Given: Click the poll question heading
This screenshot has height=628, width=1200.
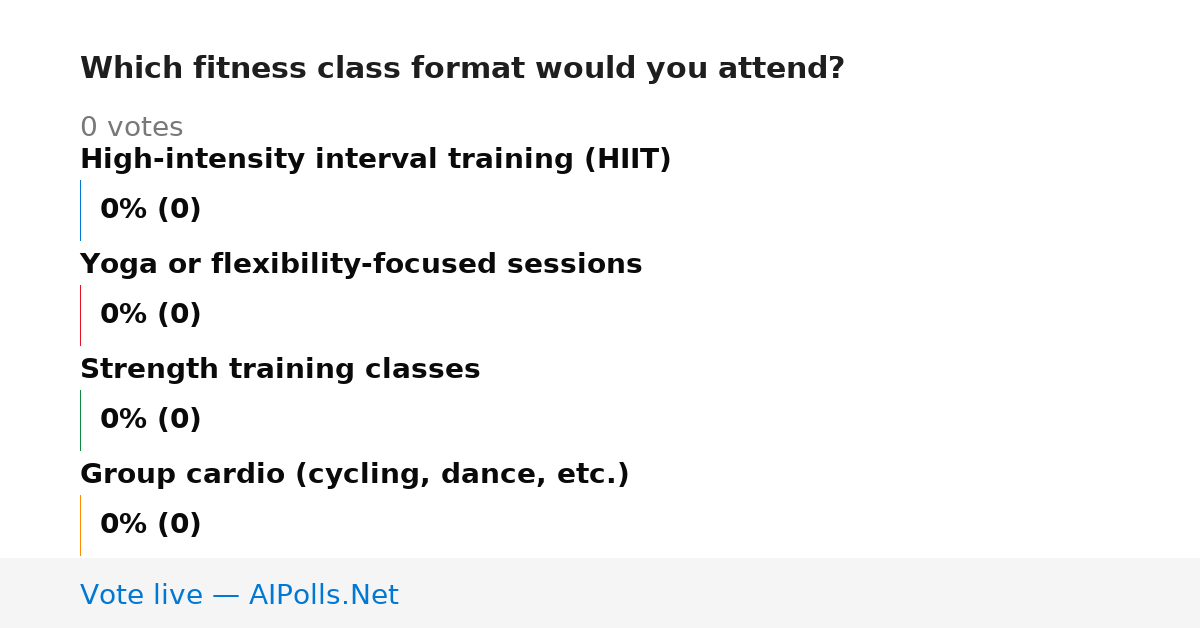Looking at the screenshot, I should click(x=462, y=69).
